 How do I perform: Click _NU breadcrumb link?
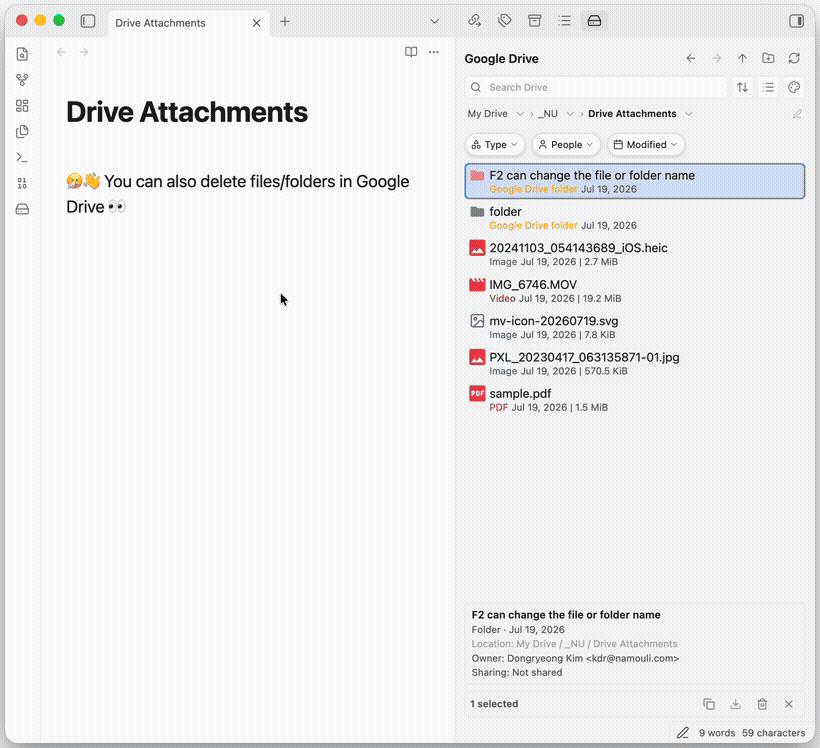click(548, 114)
